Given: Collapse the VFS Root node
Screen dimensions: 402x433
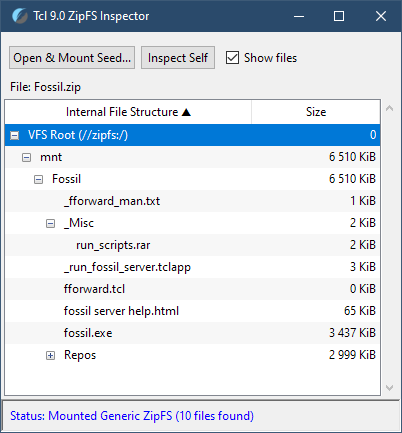Looking at the screenshot, I should pyautogui.click(x=14, y=135).
